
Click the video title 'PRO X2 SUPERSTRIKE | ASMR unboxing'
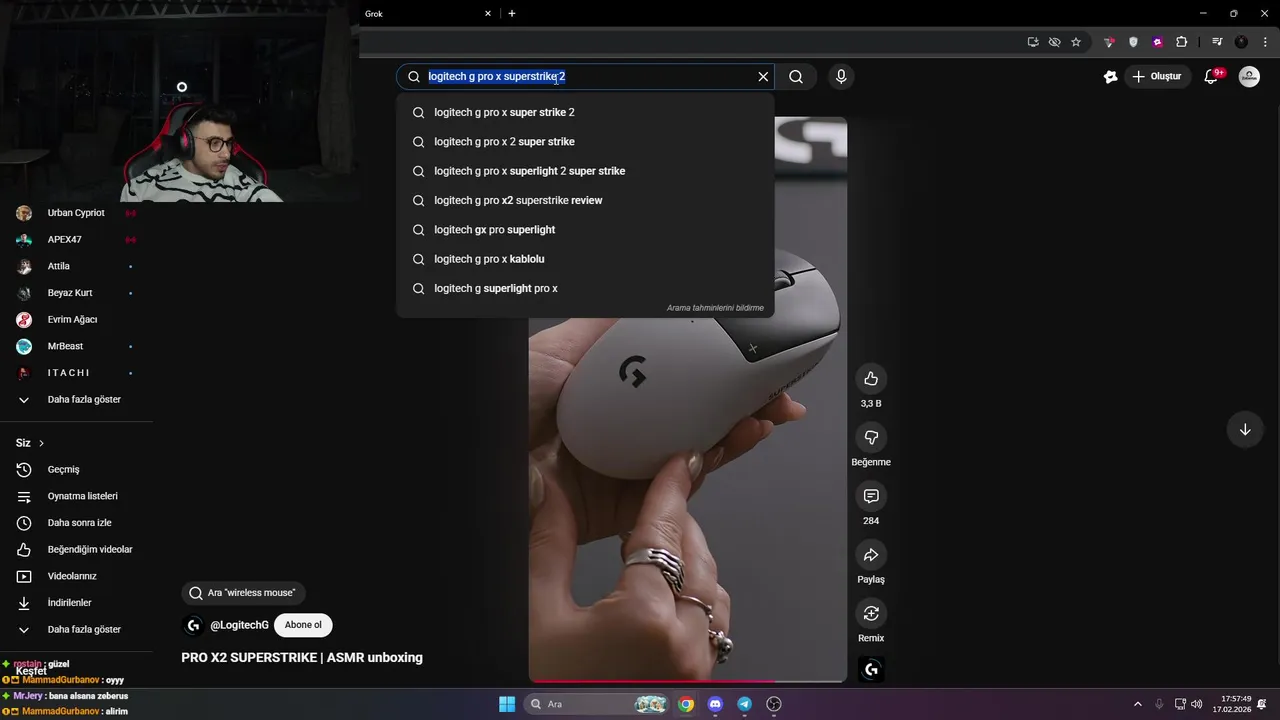click(302, 658)
